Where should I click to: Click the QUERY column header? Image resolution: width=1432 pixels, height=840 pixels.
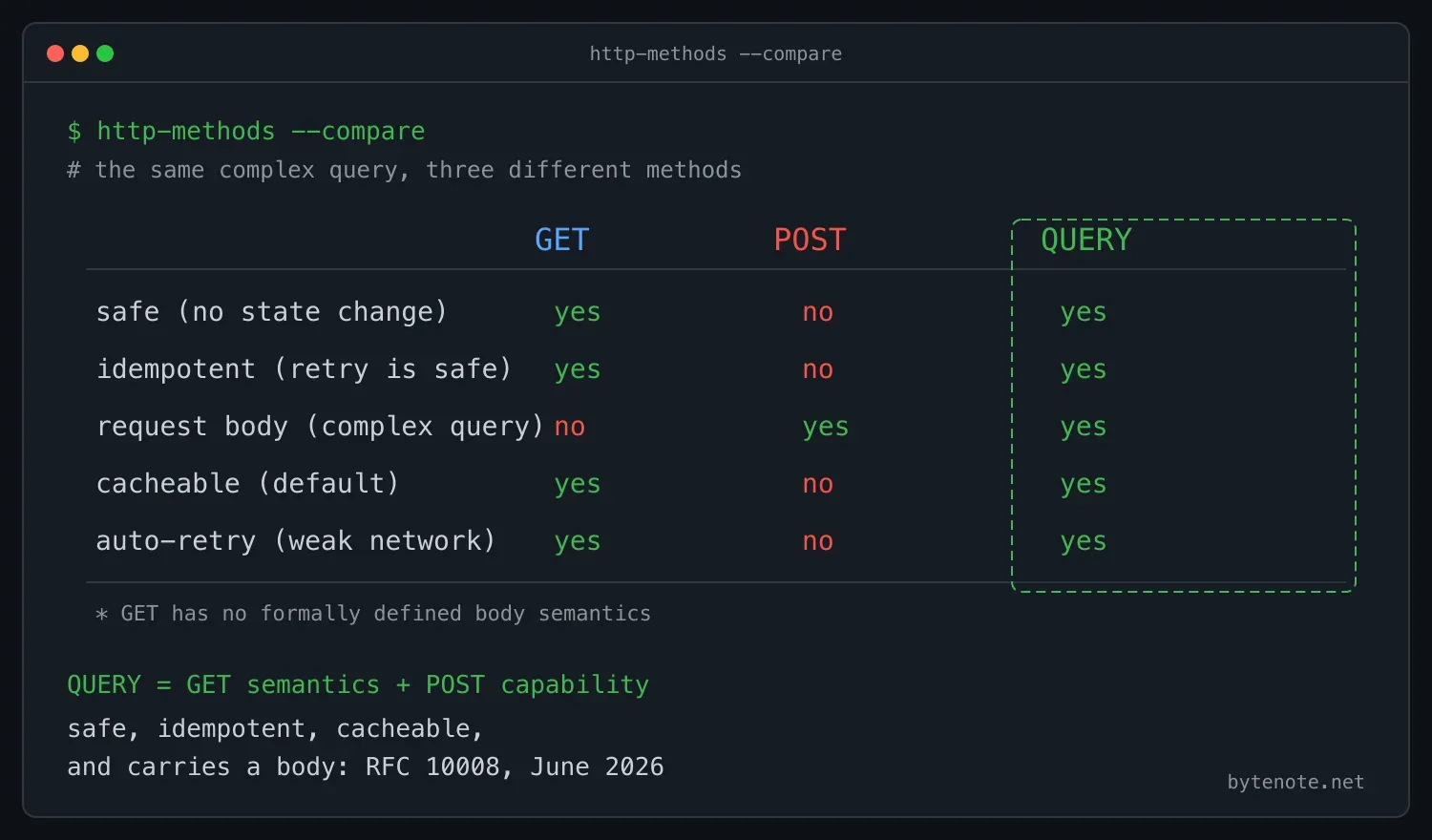click(x=1086, y=240)
